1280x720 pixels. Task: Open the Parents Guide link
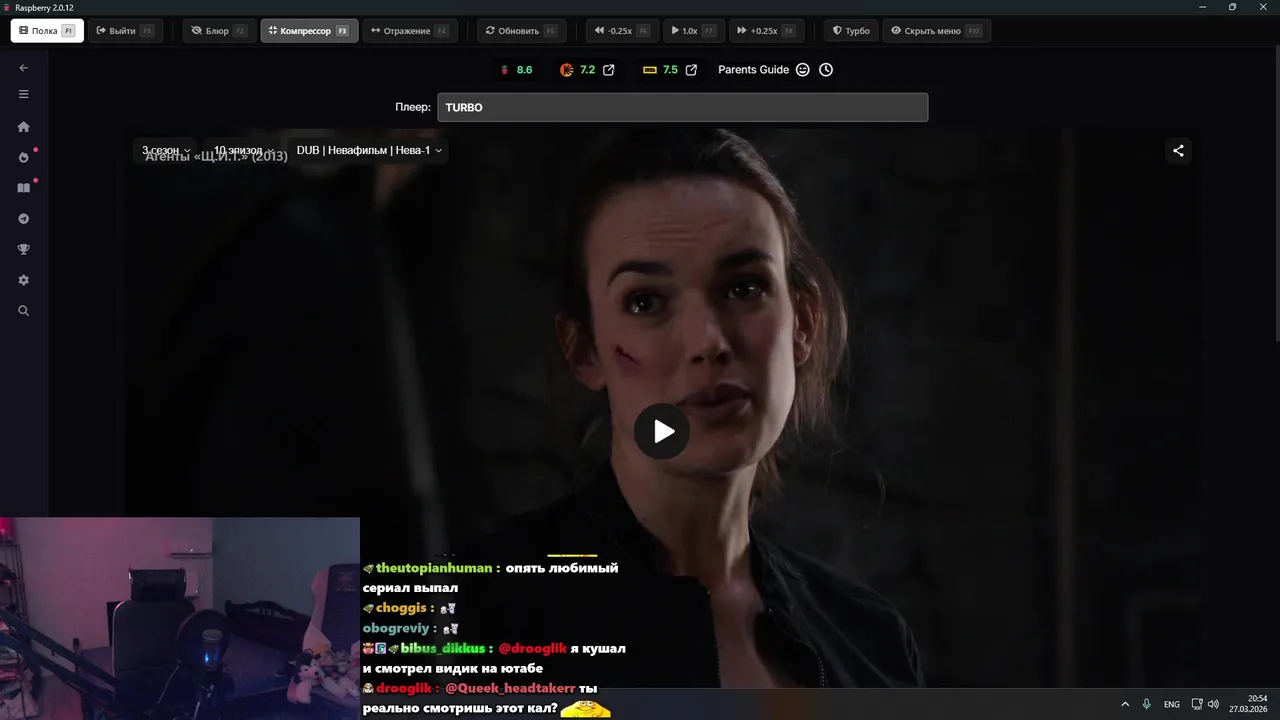753,70
